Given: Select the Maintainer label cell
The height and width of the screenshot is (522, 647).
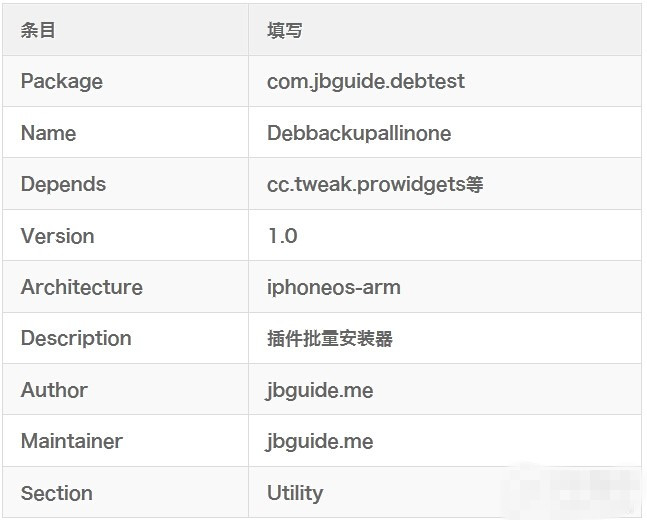Looking at the screenshot, I should [x=71, y=441].
